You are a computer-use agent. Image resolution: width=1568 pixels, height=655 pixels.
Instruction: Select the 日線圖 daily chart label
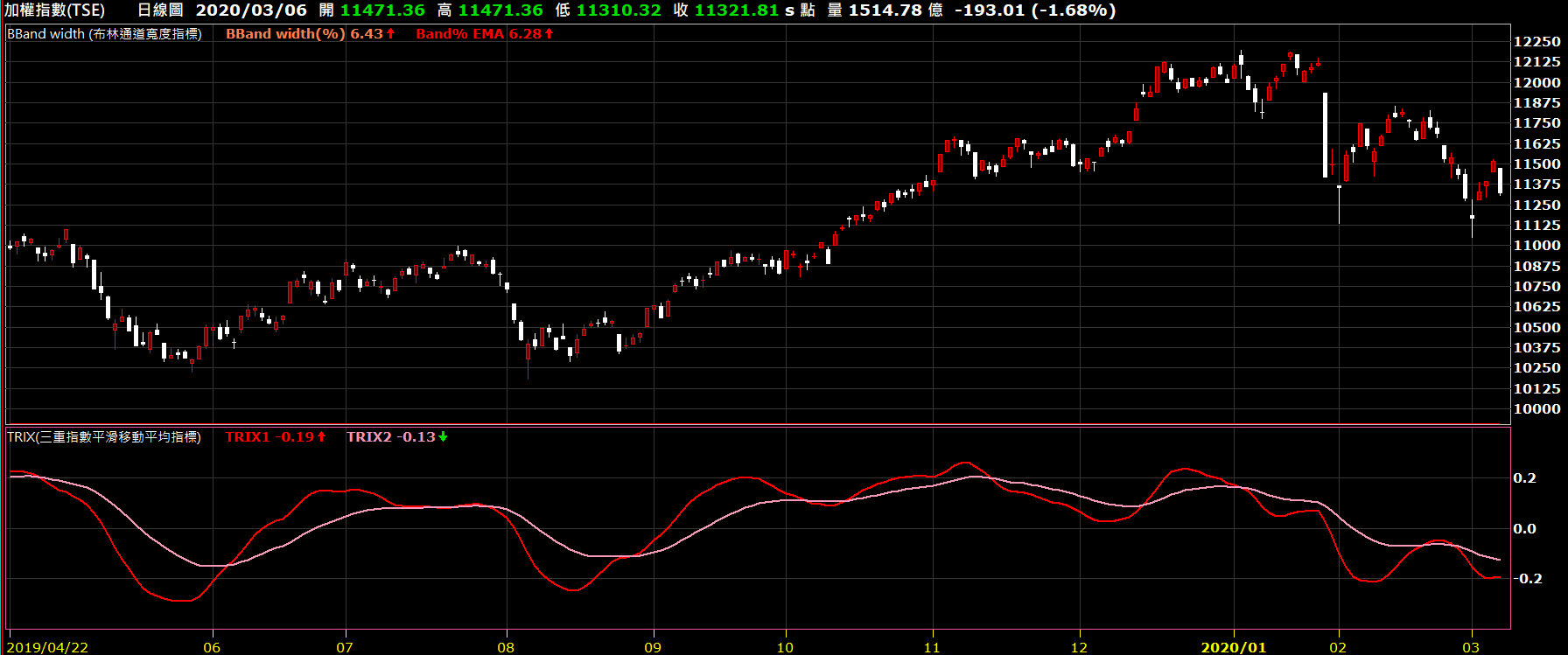coord(160,10)
